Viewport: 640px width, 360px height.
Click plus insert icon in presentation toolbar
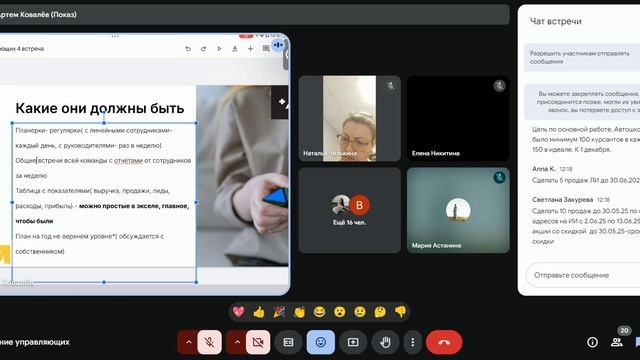tap(250, 49)
